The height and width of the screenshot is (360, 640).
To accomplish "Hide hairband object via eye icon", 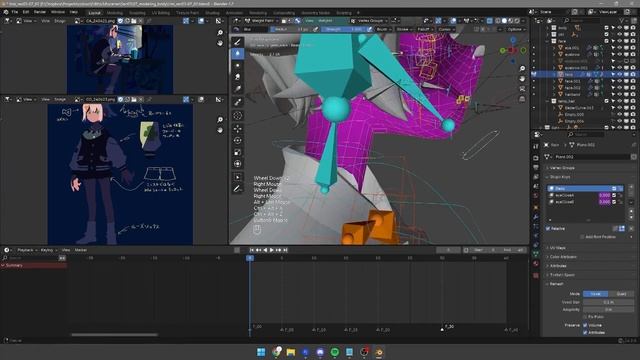I will [619, 94].
